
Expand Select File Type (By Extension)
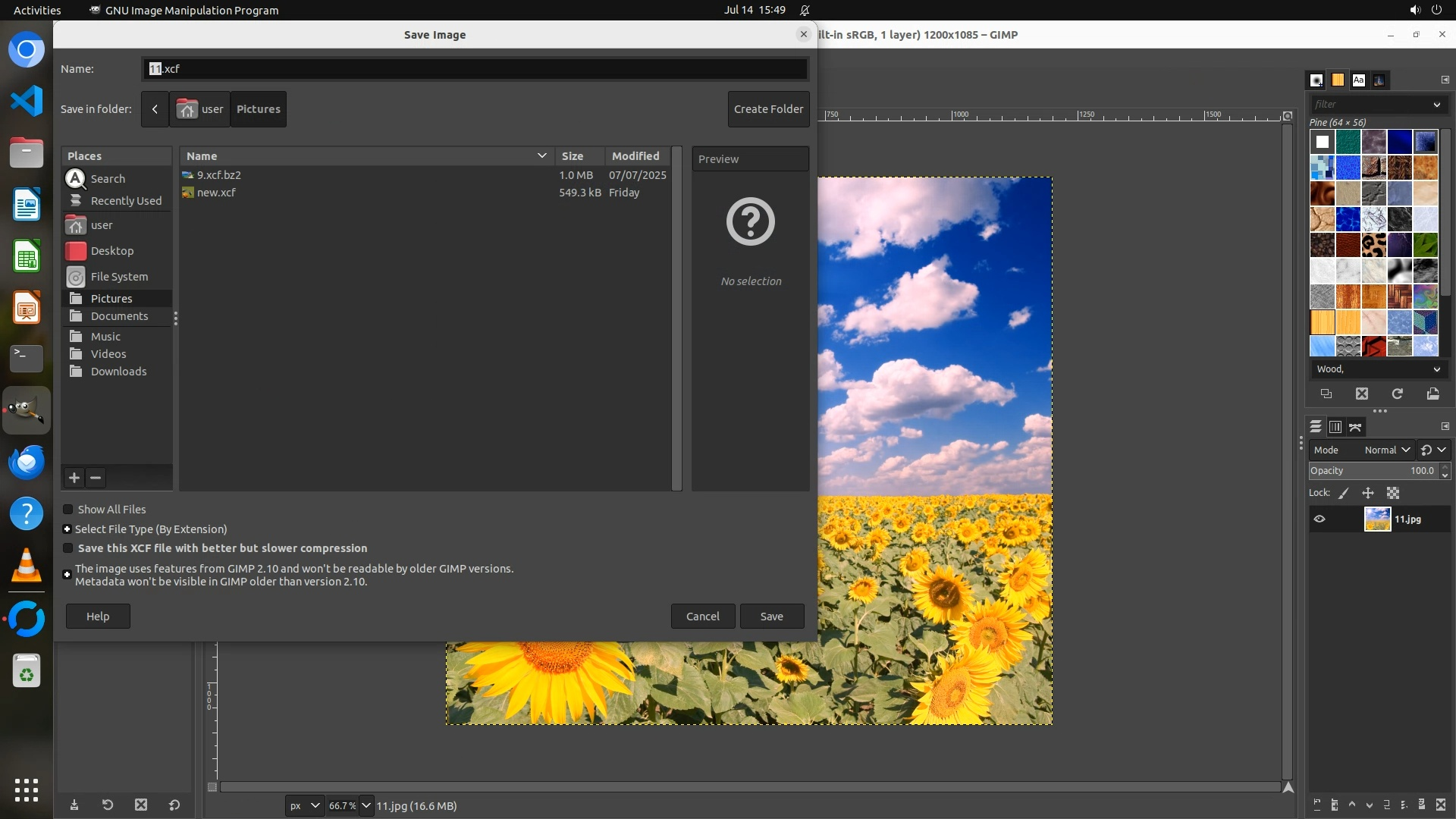coord(67,529)
